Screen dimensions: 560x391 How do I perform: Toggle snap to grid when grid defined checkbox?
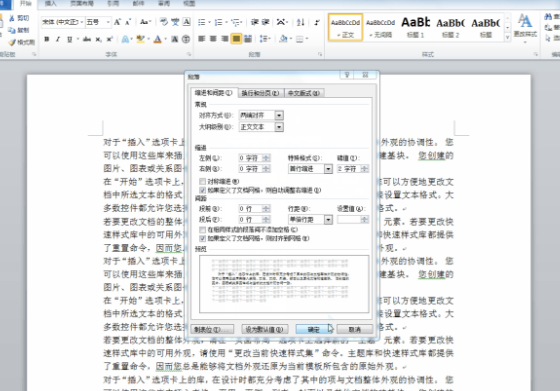coord(202,238)
